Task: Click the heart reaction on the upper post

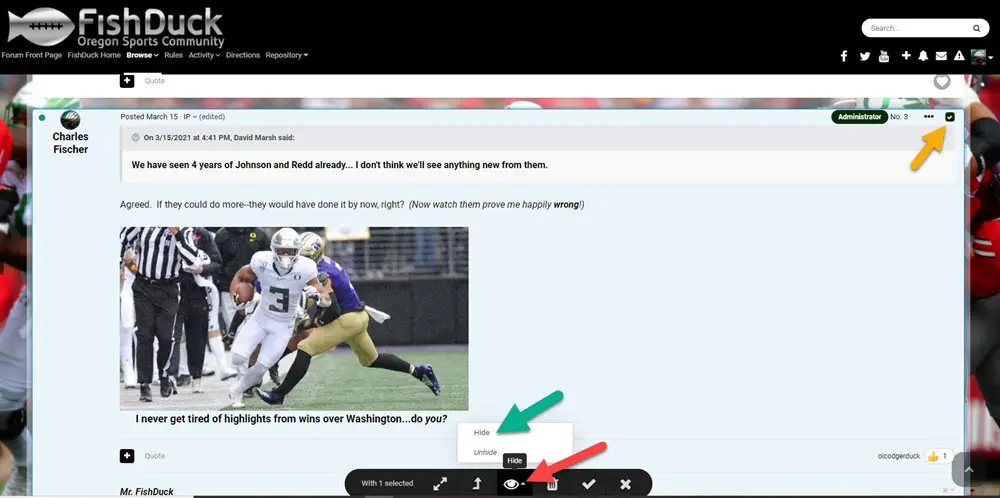Action: [x=942, y=82]
